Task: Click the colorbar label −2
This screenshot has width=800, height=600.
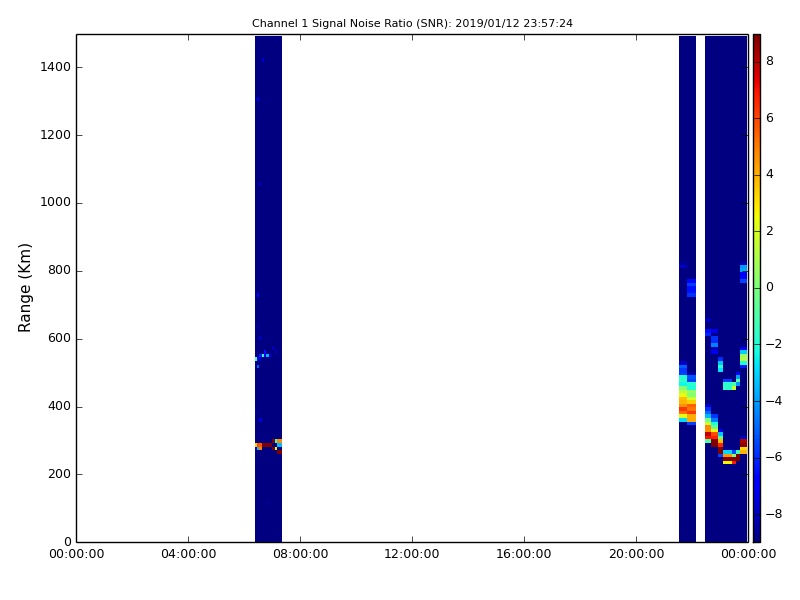Action: (x=774, y=344)
